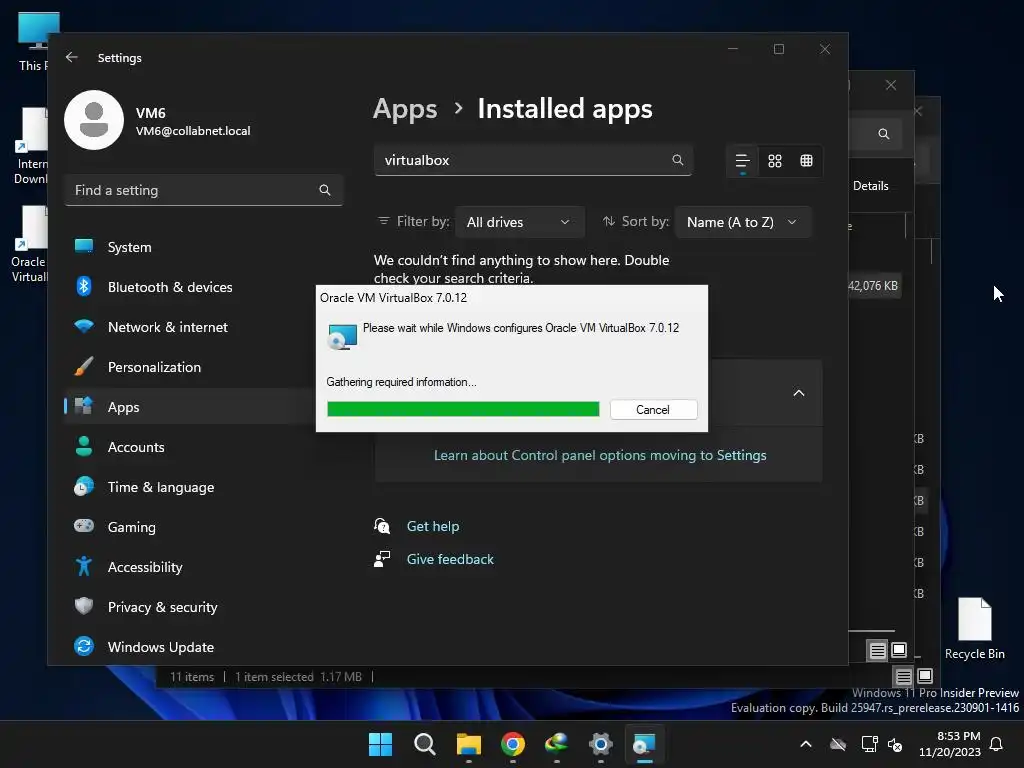Click the network tray icon
This screenshot has height=768, width=1024.
coord(869,744)
